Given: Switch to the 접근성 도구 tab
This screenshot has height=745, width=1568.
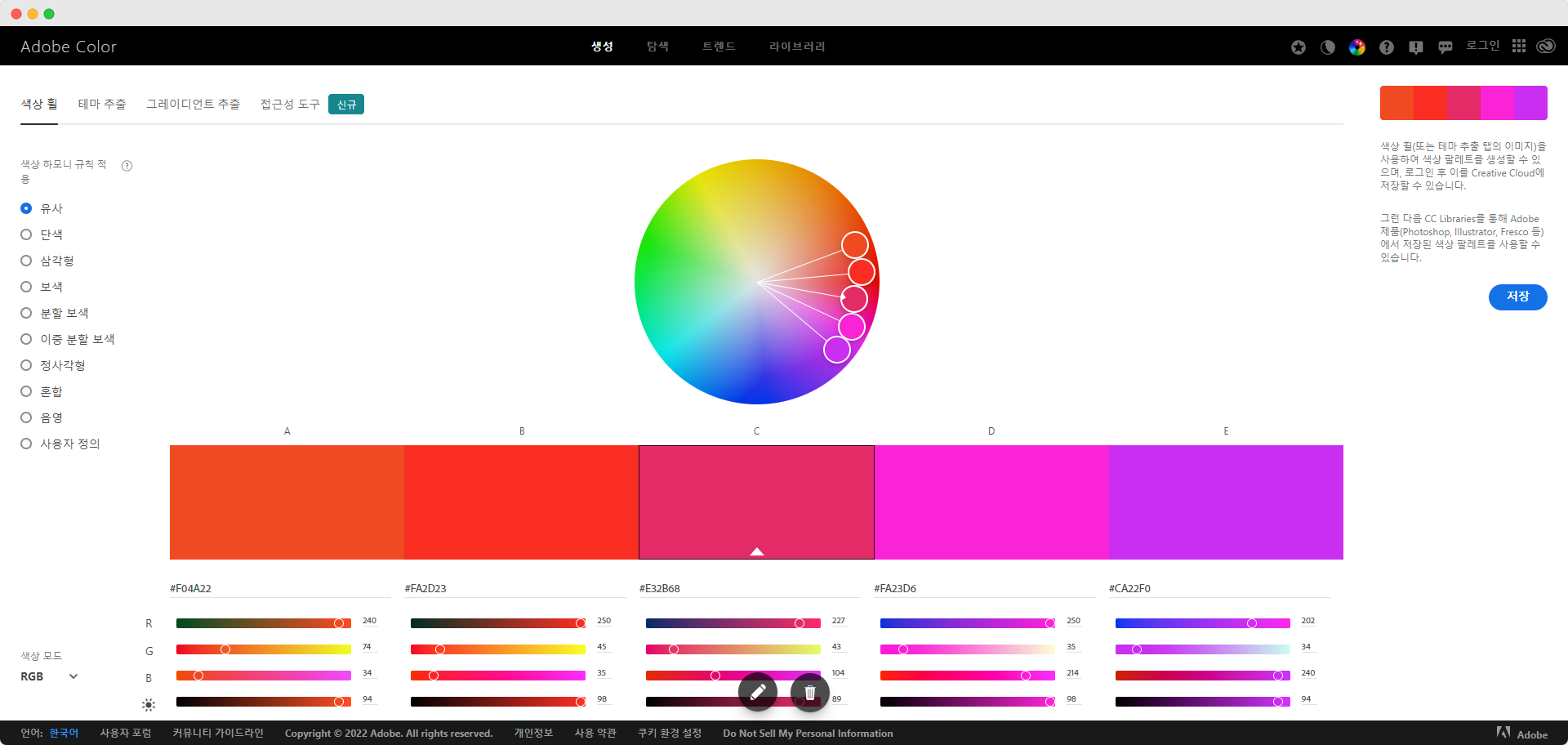Looking at the screenshot, I should click(x=290, y=105).
